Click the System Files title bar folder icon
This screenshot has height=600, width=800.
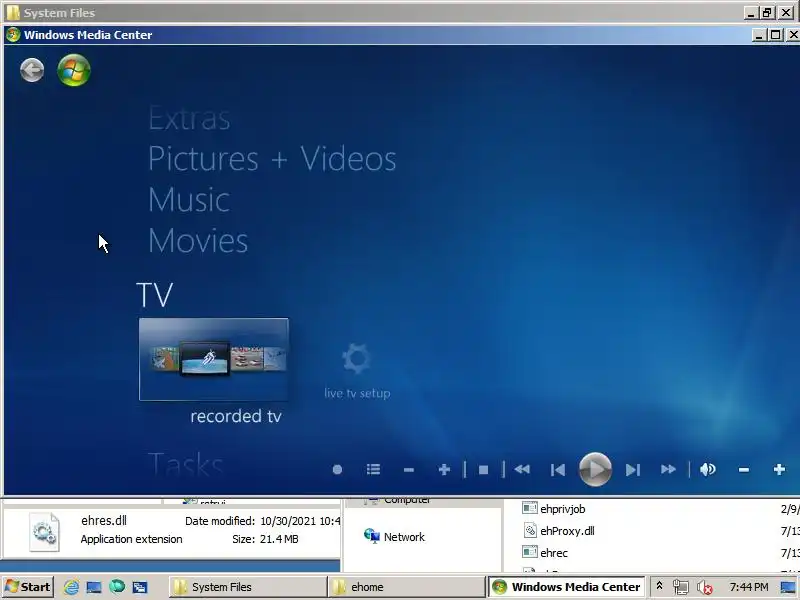pos(13,12)
